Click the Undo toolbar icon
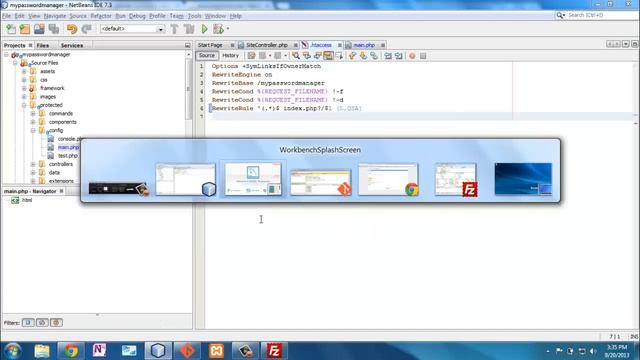 (x=72, y=29)
